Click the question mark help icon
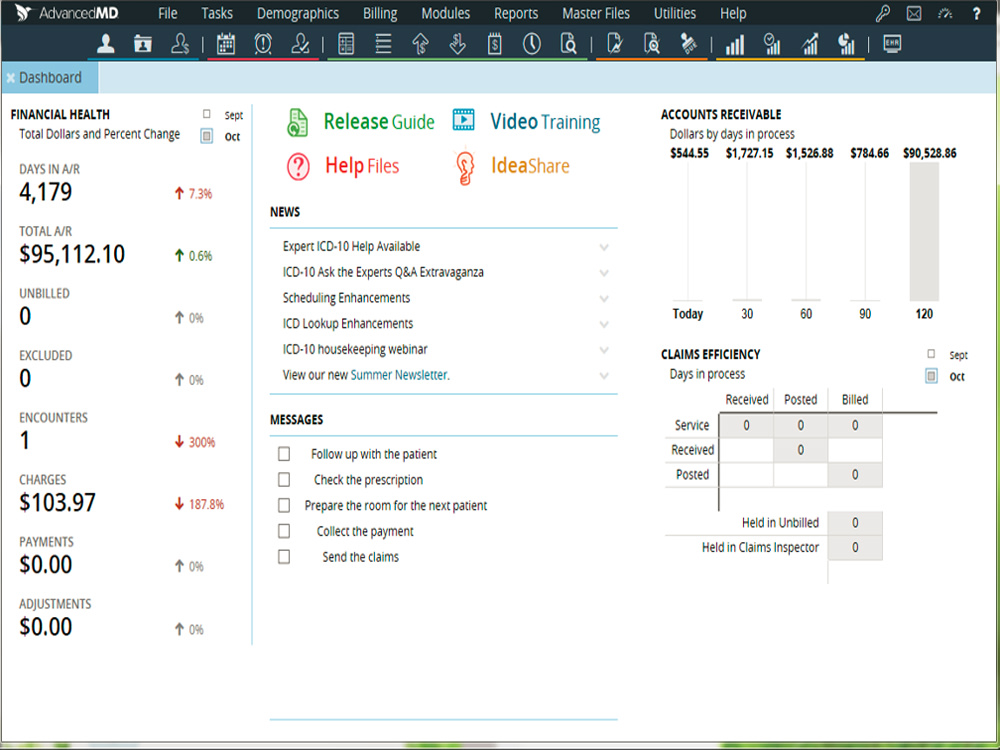Screen dimensions: 1000x750 pos(976,13)
